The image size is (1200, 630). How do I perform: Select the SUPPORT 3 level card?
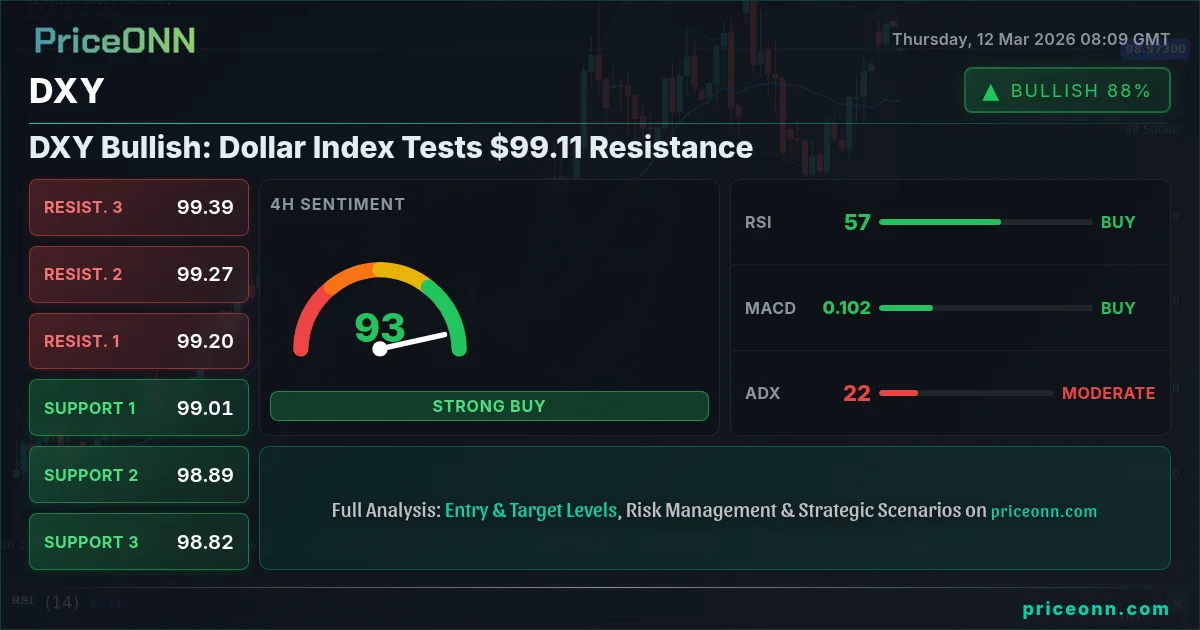[139, 542]
